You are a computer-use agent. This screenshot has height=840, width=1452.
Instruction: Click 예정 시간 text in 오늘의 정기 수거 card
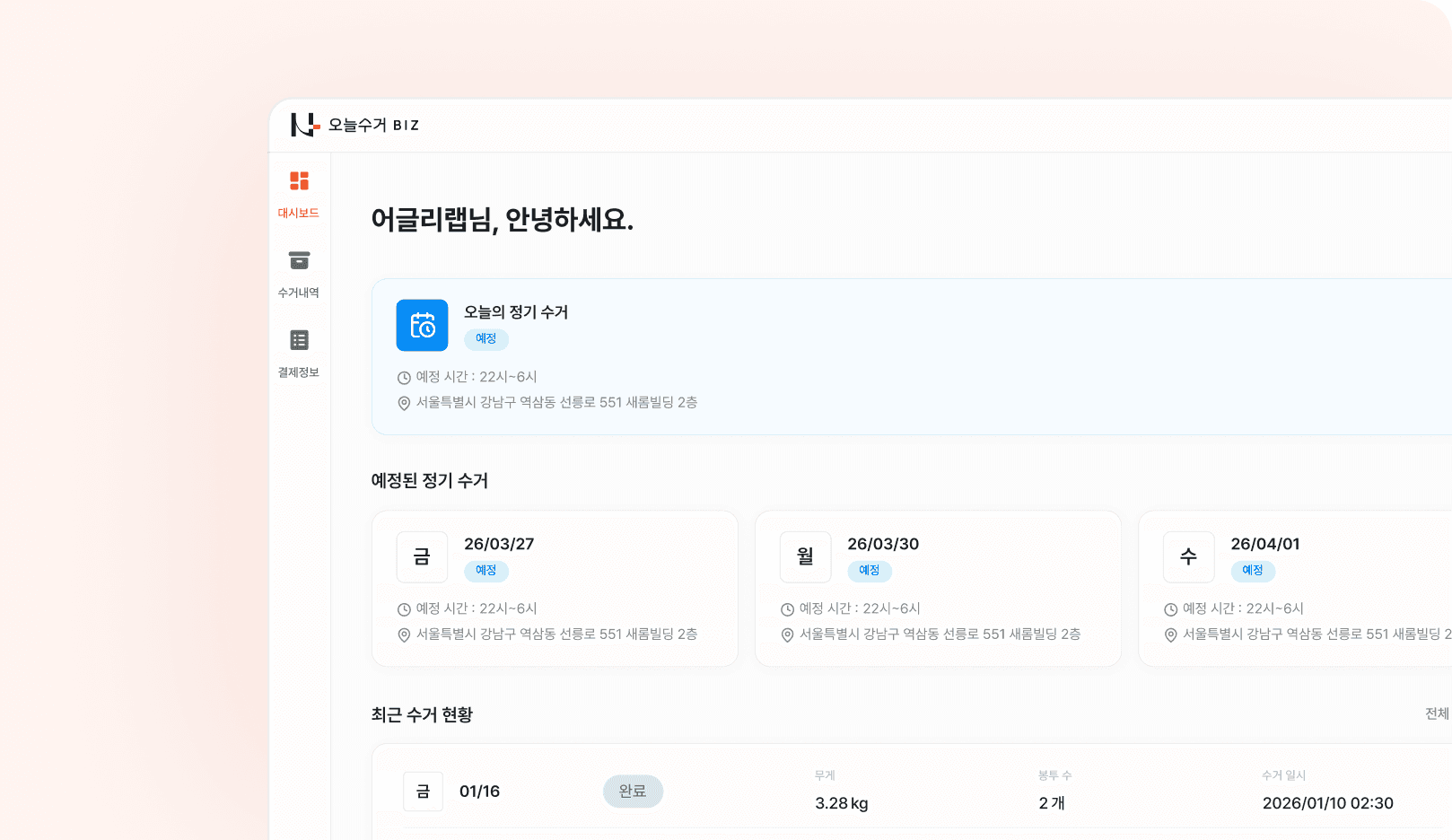coord(477,377)
